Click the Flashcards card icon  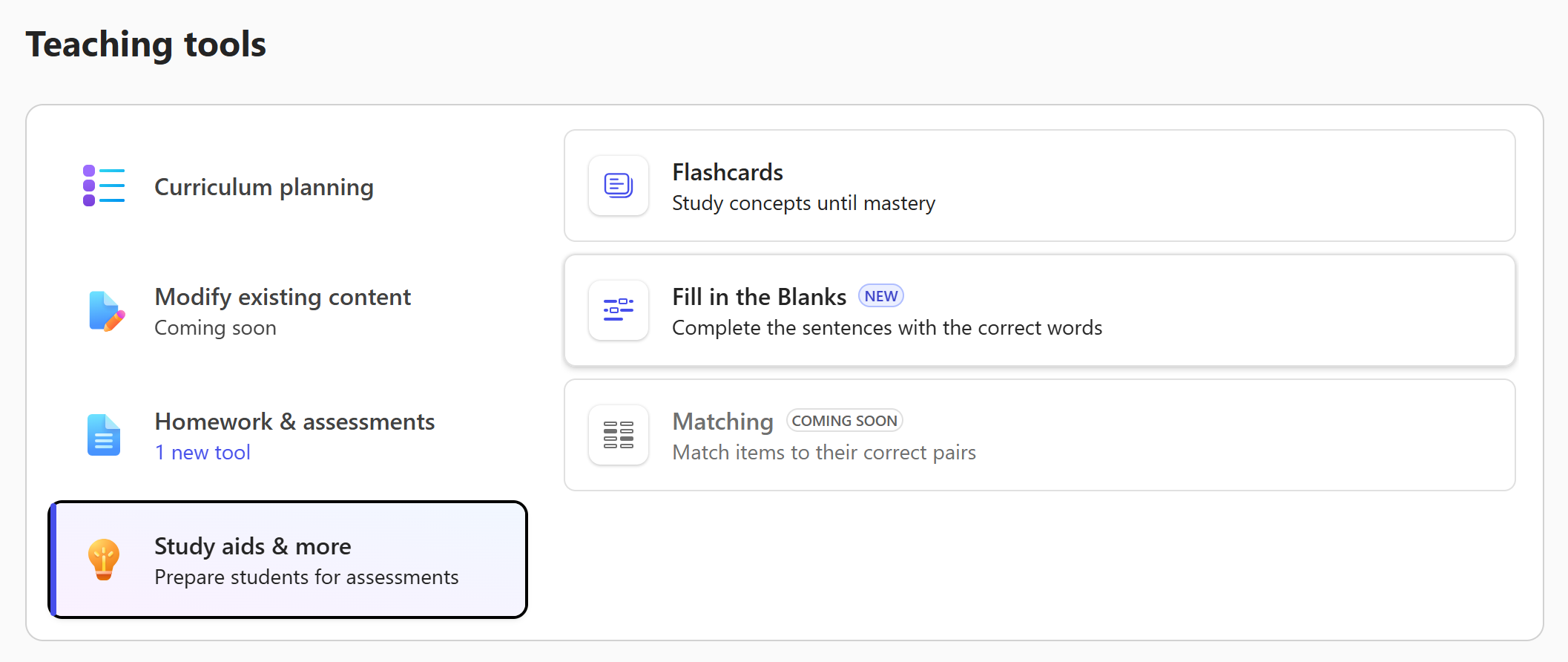(619, 186)
